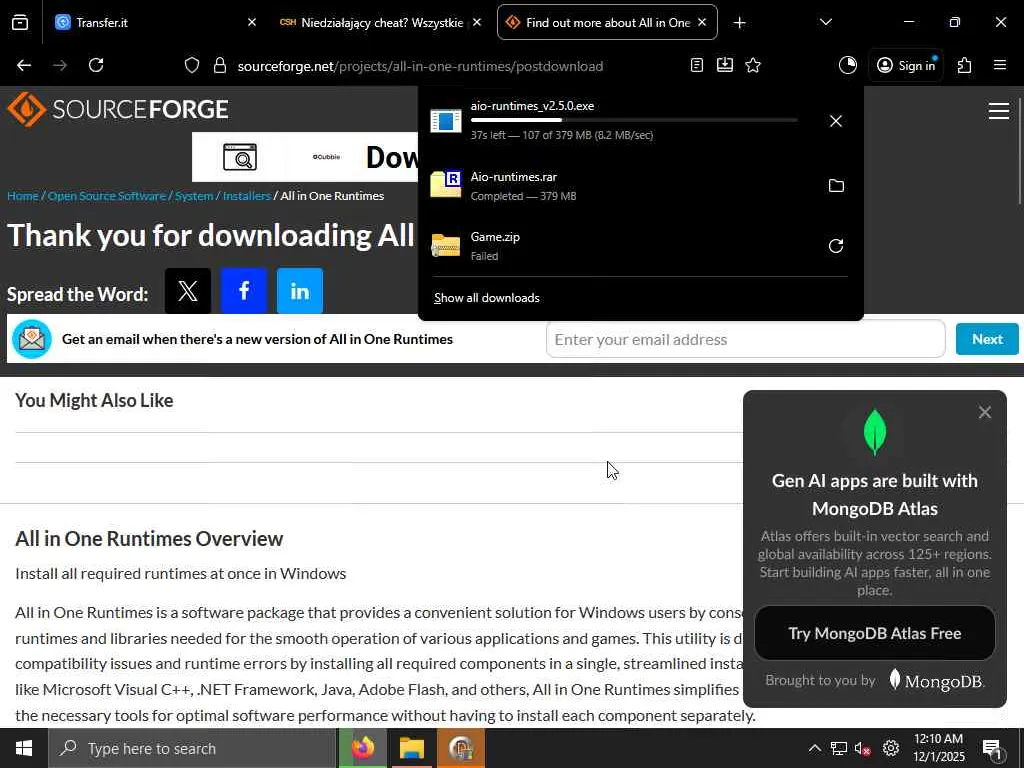
Task: Select the Find out more about All in One tab
Action: click(607, 22)
